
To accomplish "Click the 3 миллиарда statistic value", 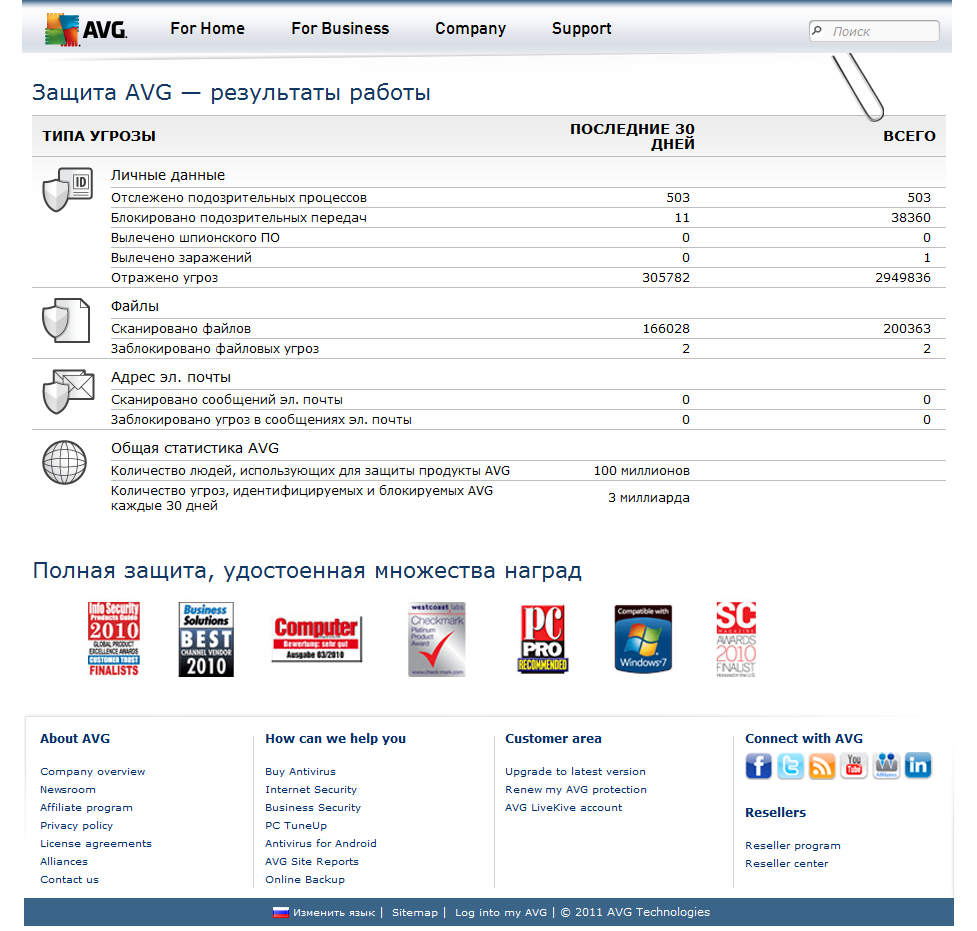I will click(x=649, y=497).
